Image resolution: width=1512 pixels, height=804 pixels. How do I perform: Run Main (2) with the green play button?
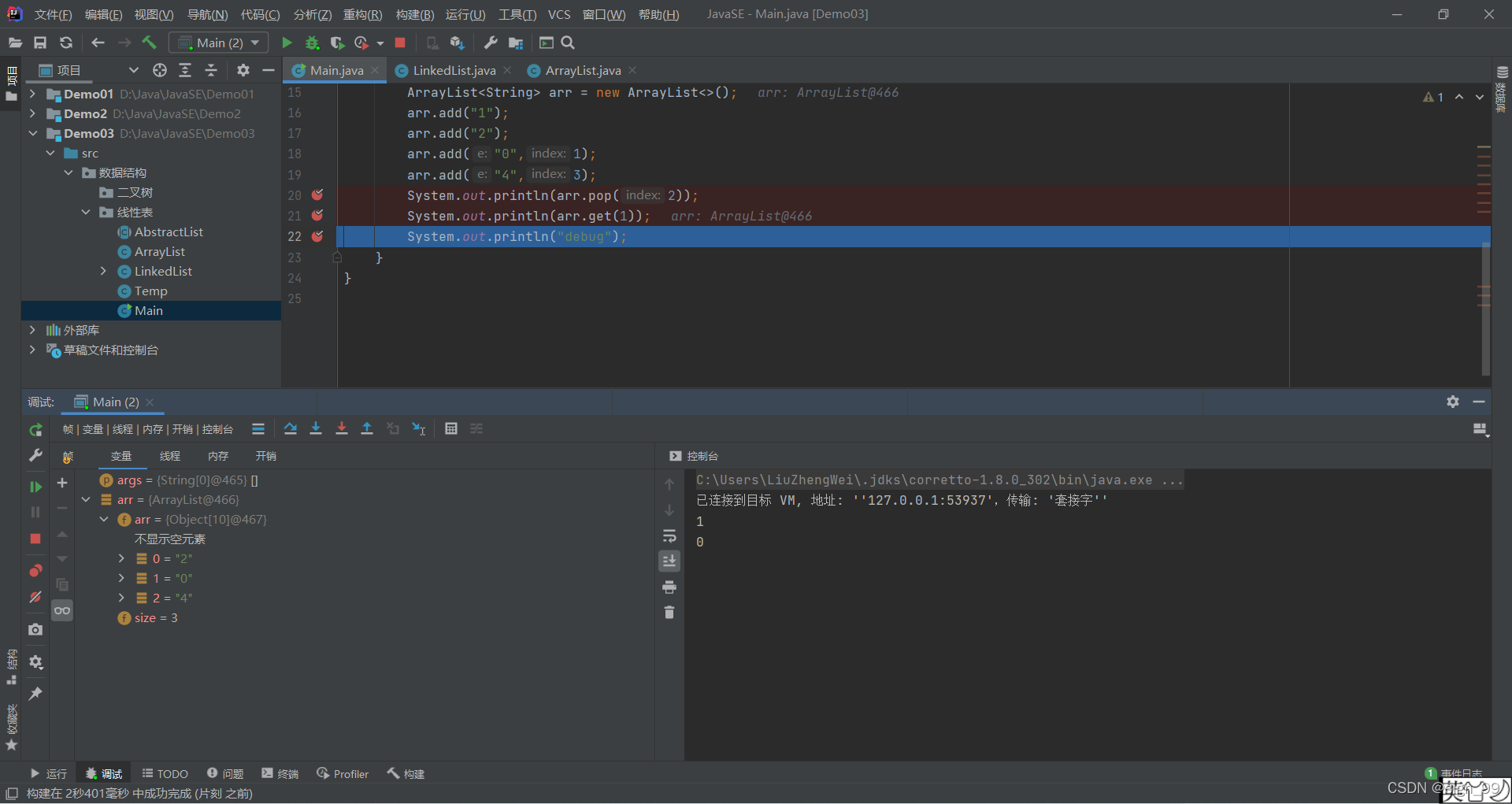coord(287,43)
